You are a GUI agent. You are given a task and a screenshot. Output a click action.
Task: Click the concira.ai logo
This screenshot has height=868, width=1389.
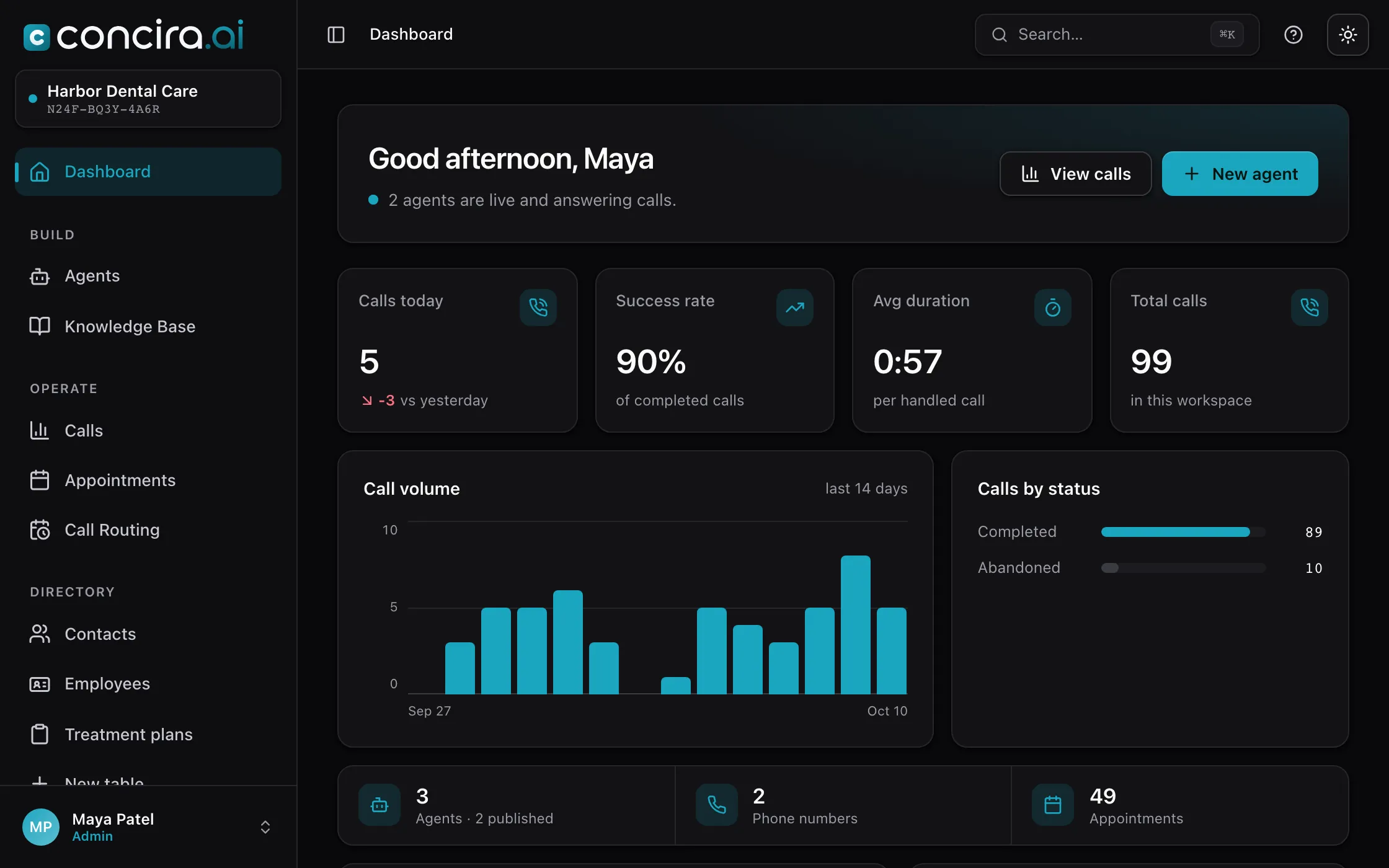pyautogui.click(x=133, y=35)
